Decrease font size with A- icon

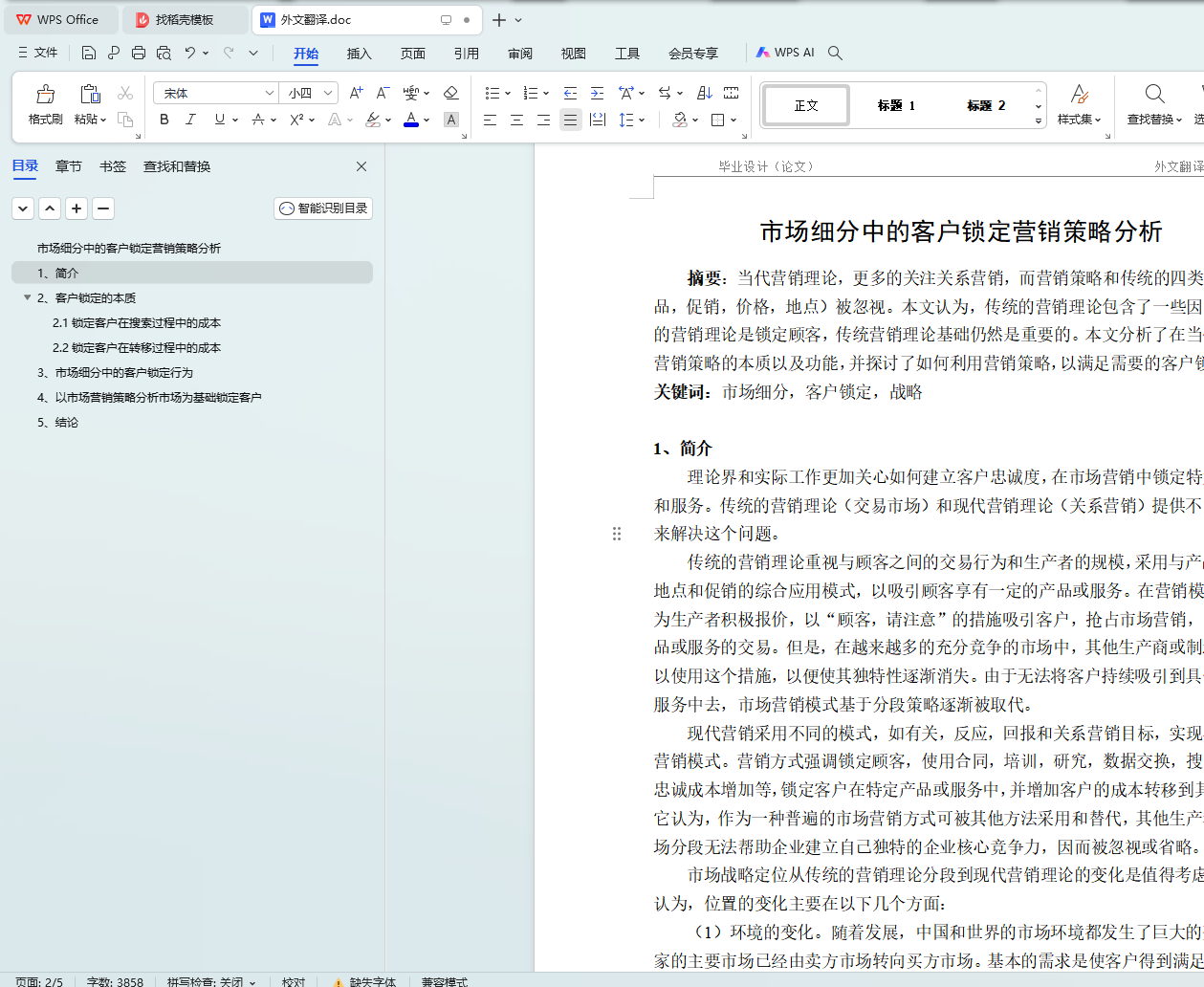click(x=383, y=93)
